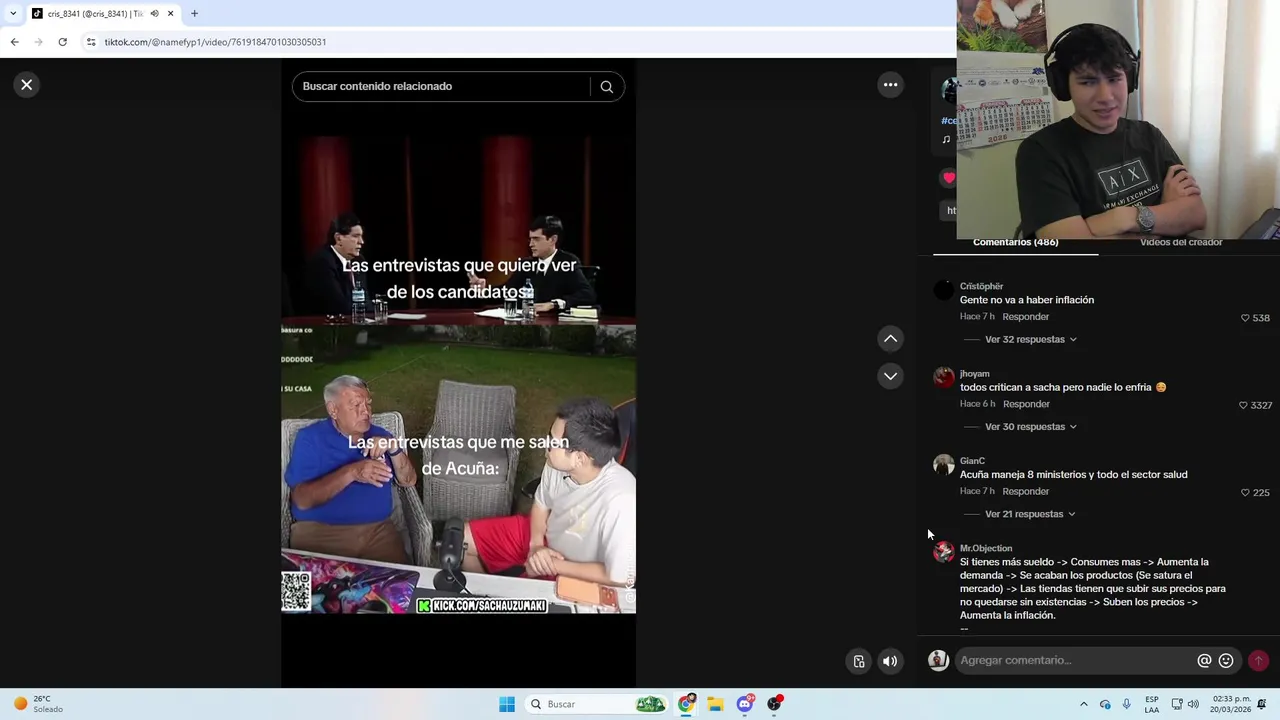Image resolution: width=1280 pixels, height=720 pixels.
Task: Go back with the browser back arrow
Action: pos(14,42)
